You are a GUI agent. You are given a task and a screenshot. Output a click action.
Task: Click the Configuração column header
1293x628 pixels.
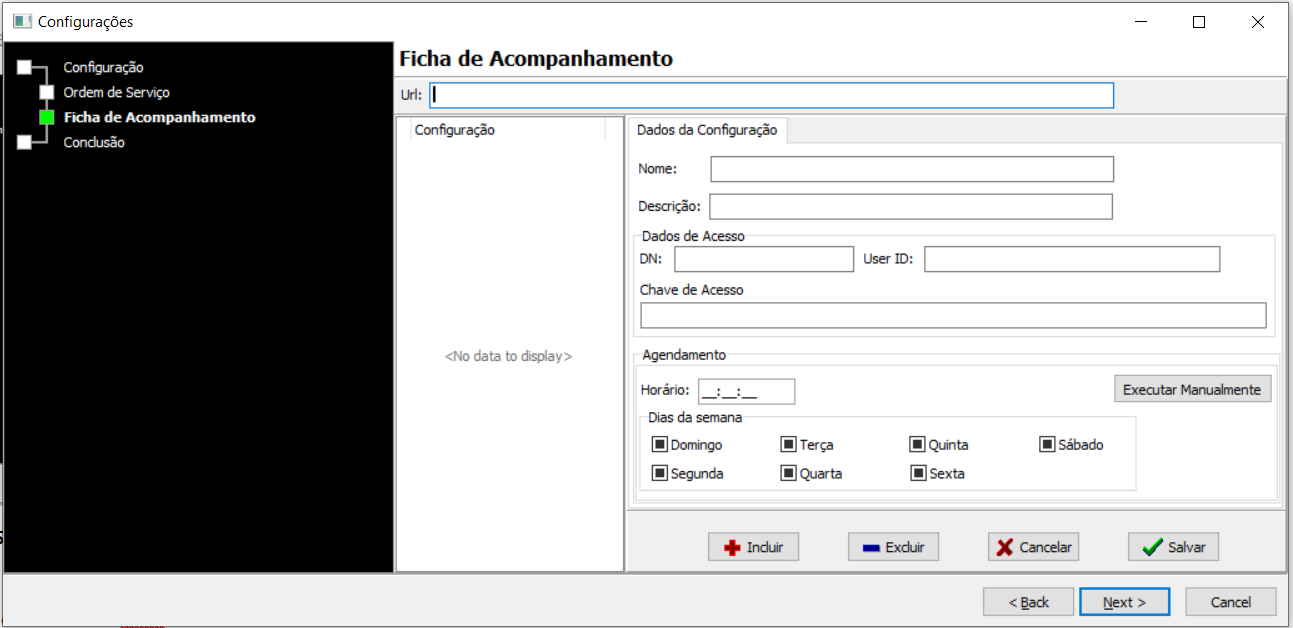click(x=507, y=130)
